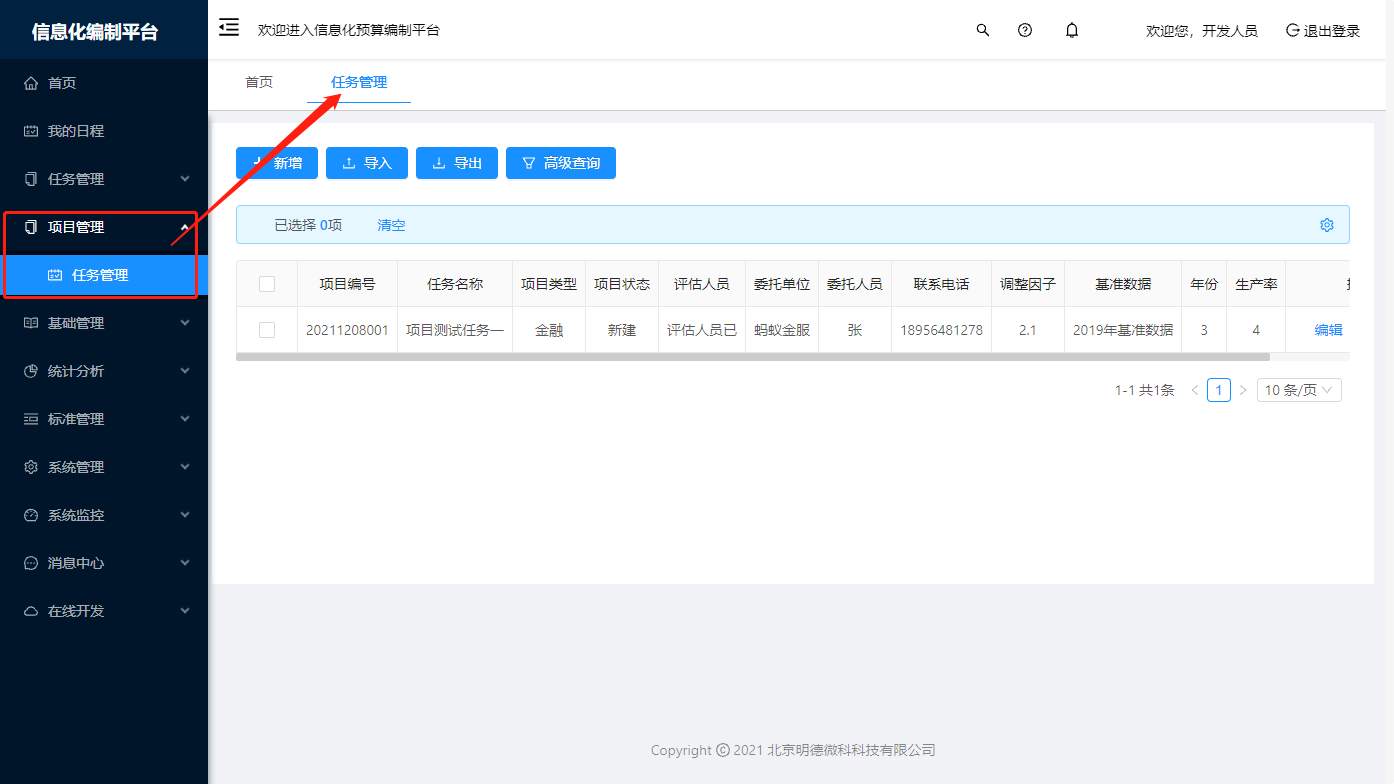Click the help question mark icon
The height and width of the screenshot is (784, 1394).
pyautogui.click(x=1025, y=30)
